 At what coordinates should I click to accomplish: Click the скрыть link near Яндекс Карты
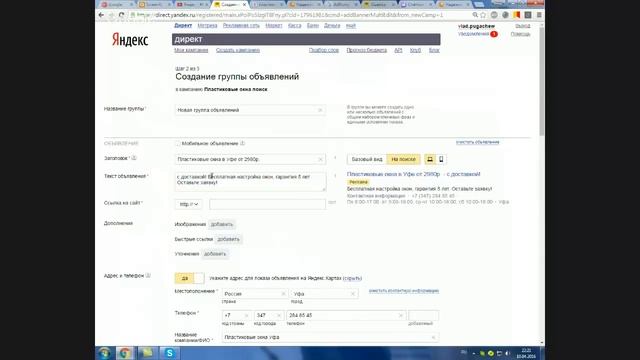pos(352,278)
